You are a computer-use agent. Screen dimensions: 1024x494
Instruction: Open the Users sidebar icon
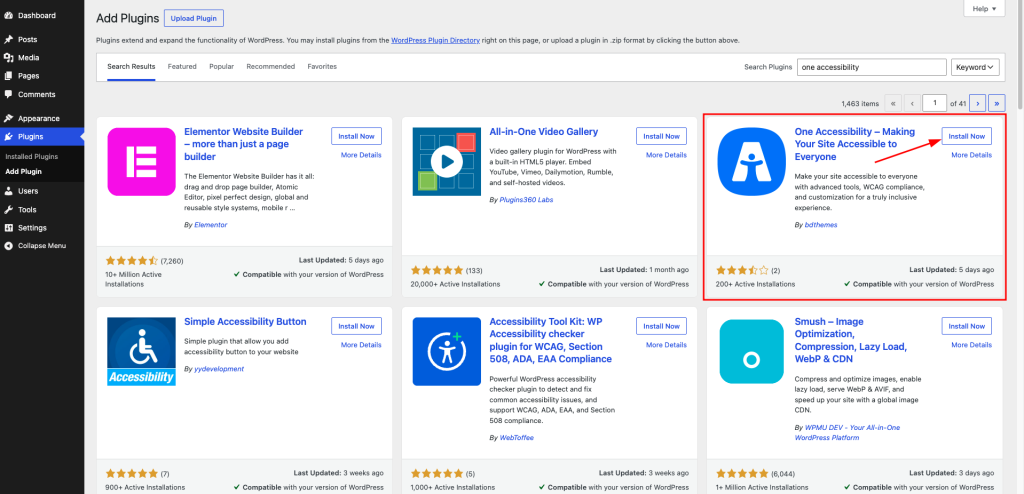(x=8, y=191)
